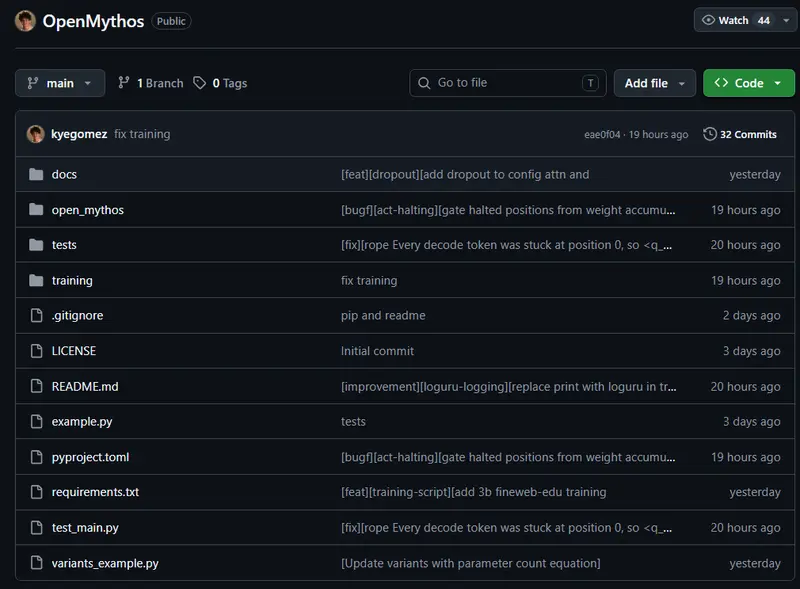The width and height of the screenshot is (800, 589).
Task: View the 1 Branch list
Action: (151, 83)
